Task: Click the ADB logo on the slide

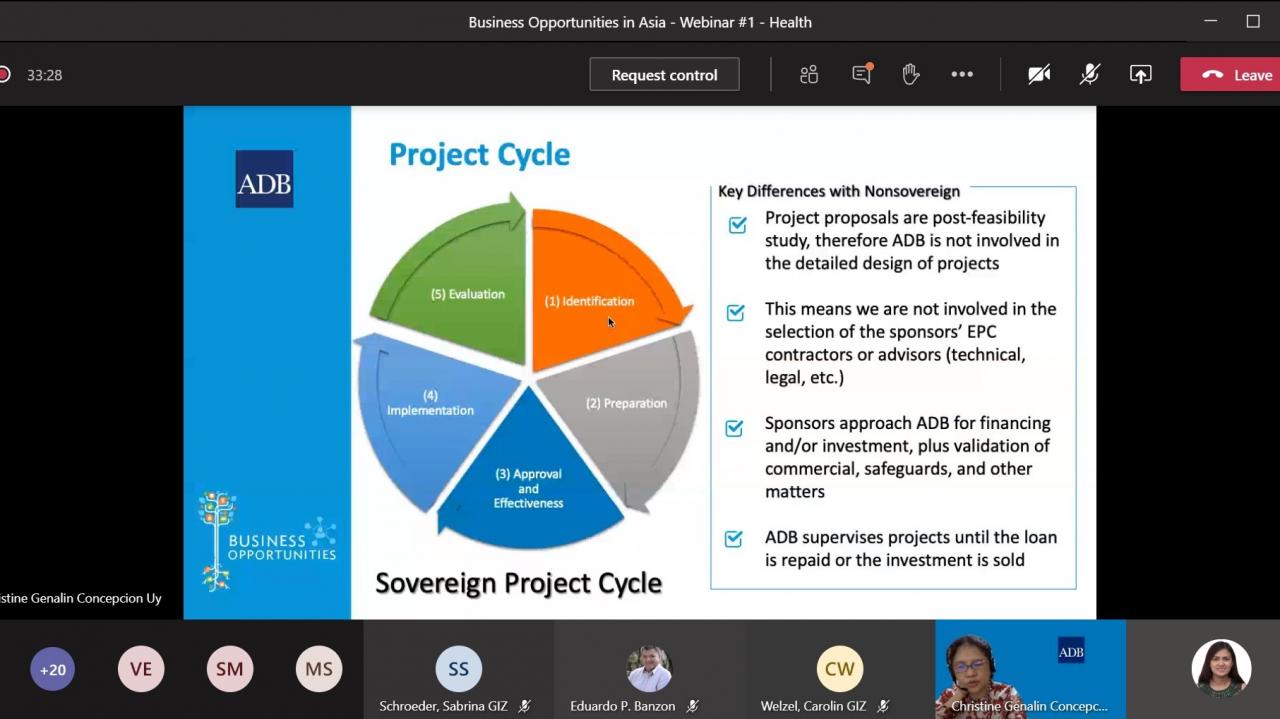Action: pos(264,179)
